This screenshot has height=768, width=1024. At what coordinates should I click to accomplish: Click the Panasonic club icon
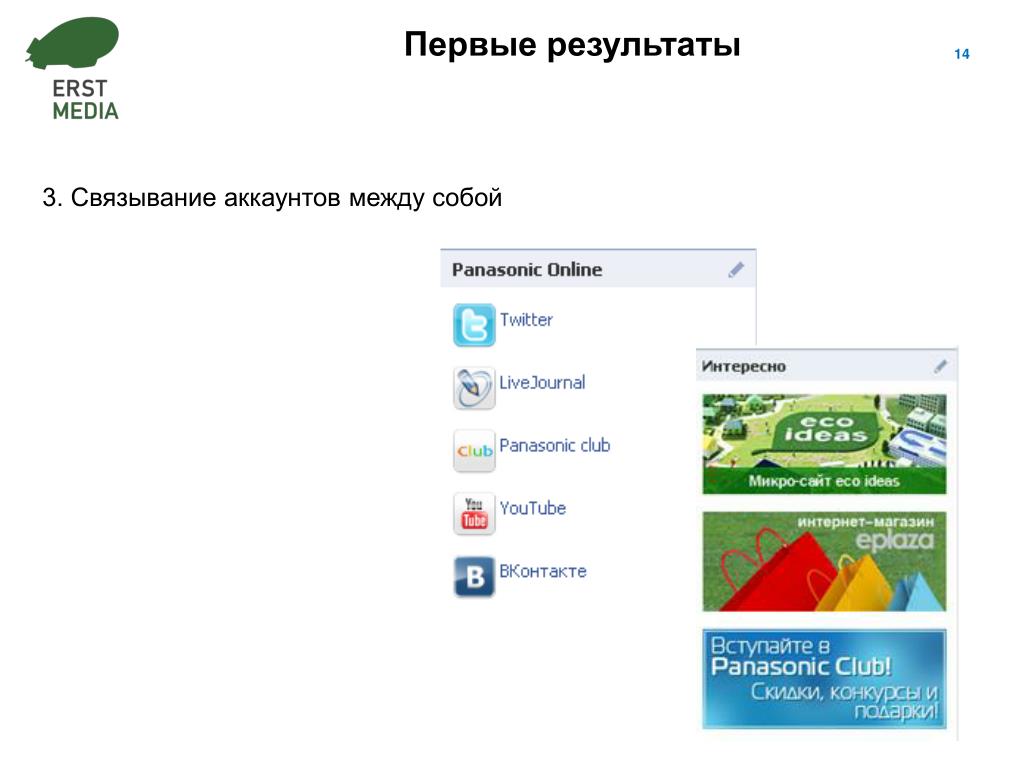474,451
